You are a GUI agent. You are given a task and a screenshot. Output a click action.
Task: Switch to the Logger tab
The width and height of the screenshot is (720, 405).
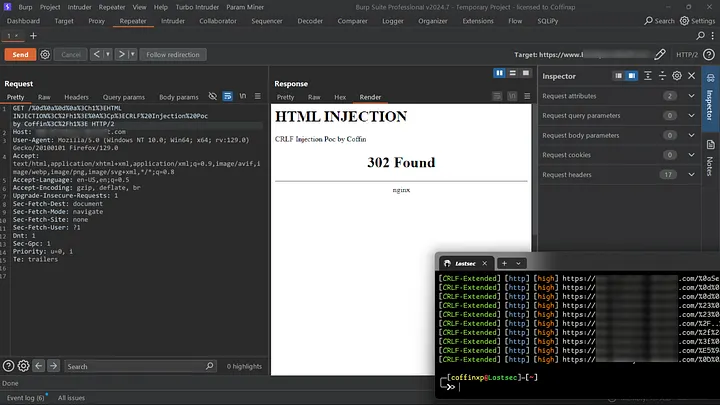click(393, 21)
